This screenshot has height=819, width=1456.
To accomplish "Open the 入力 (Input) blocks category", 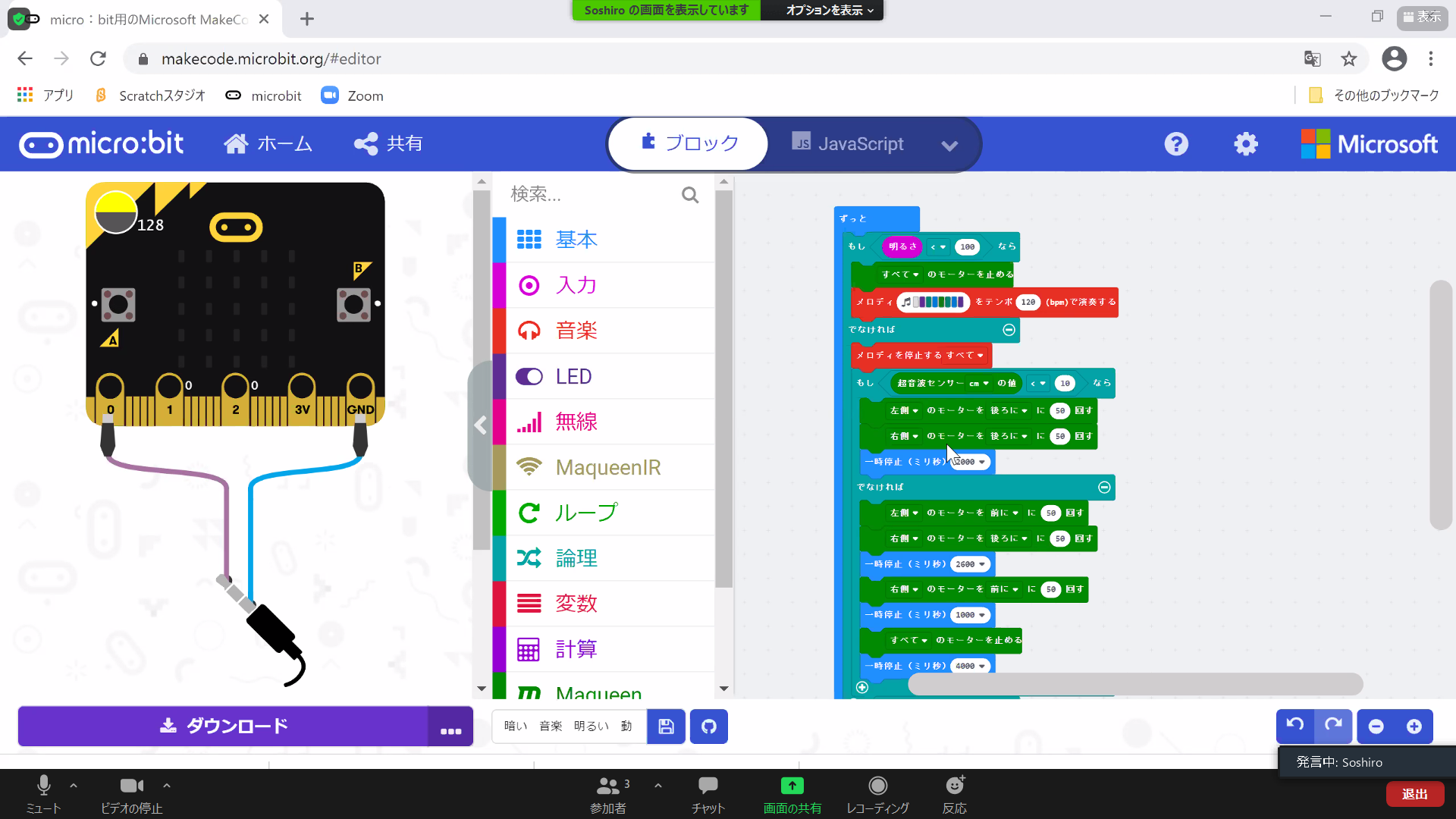I will [x=604, y=285].
